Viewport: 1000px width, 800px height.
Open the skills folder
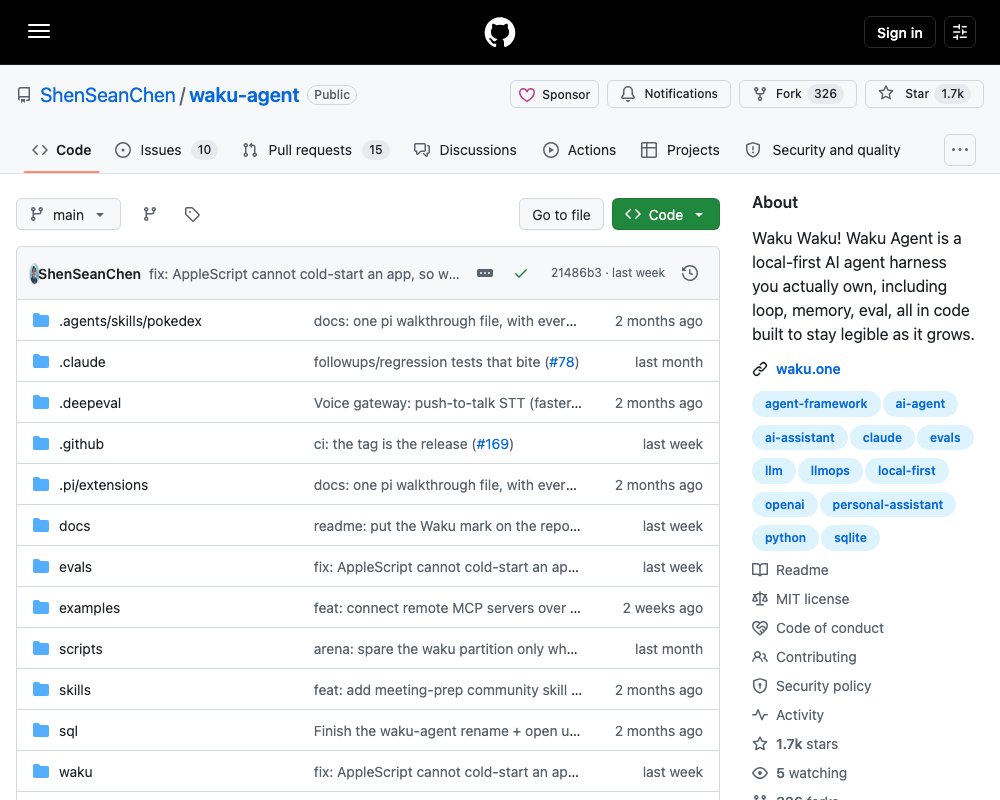(x=75, y=690)
